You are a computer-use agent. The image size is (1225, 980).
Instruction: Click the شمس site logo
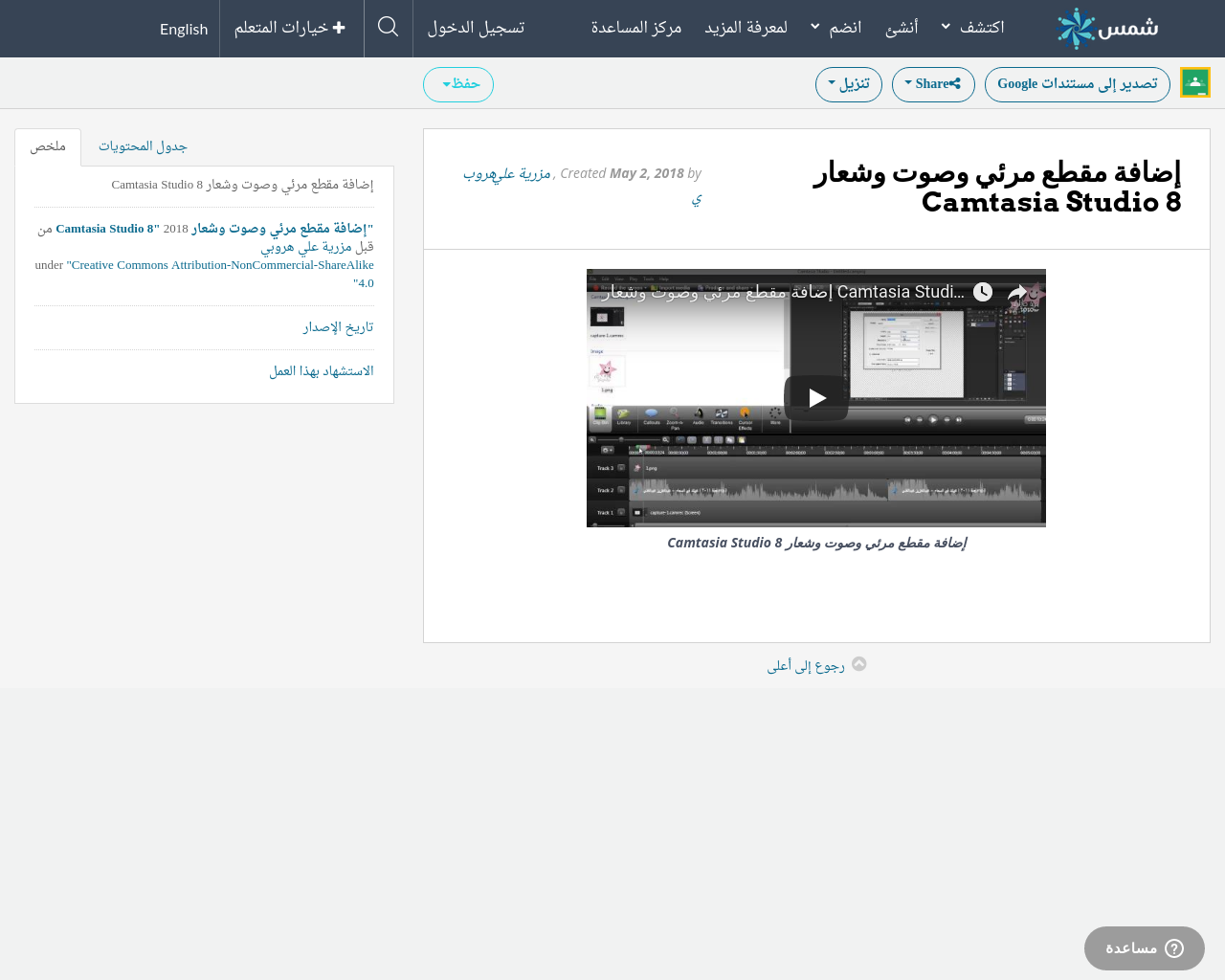point(1107,29)
